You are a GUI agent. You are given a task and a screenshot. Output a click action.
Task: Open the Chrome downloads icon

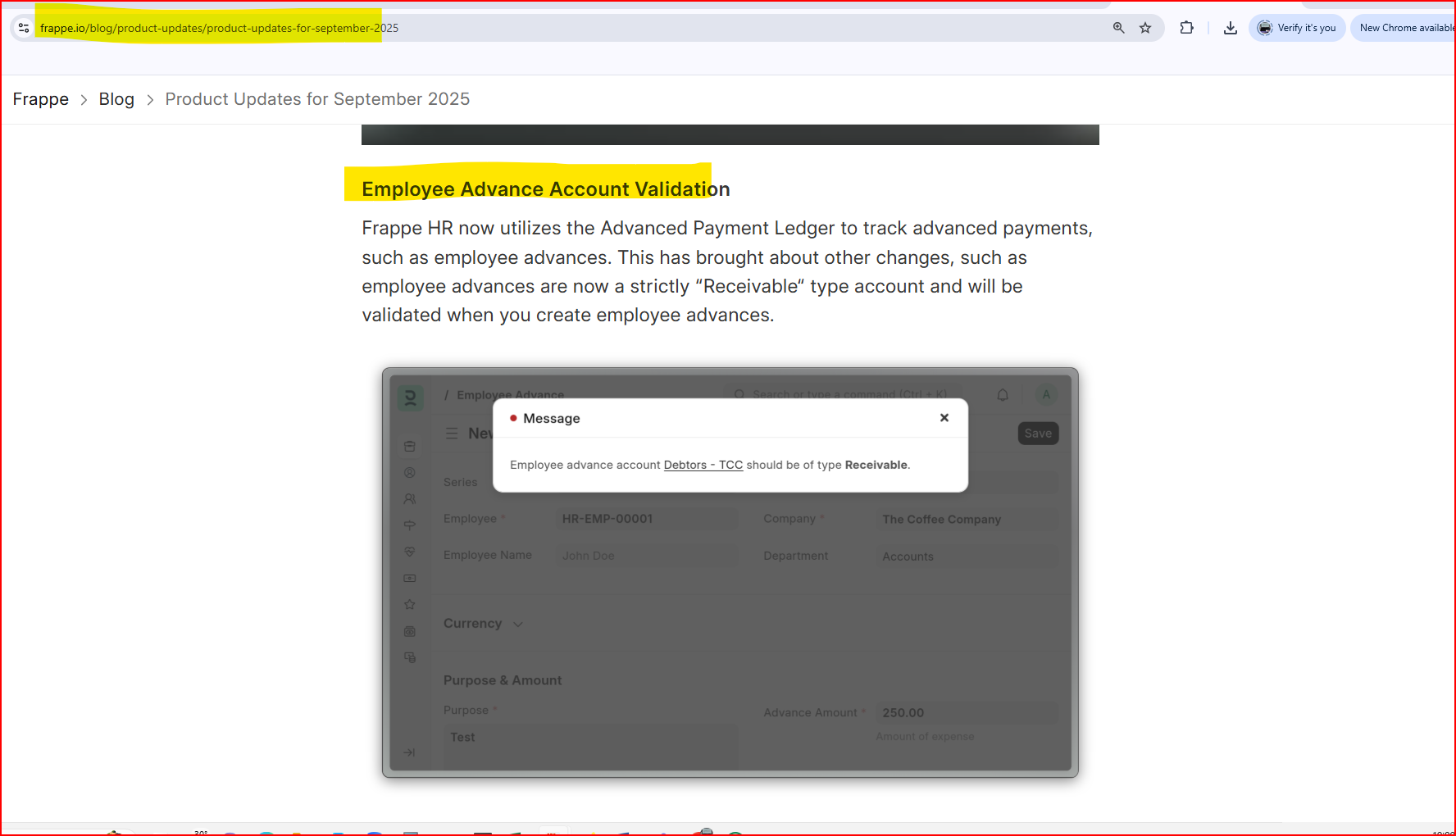(x=1230, y=28)
